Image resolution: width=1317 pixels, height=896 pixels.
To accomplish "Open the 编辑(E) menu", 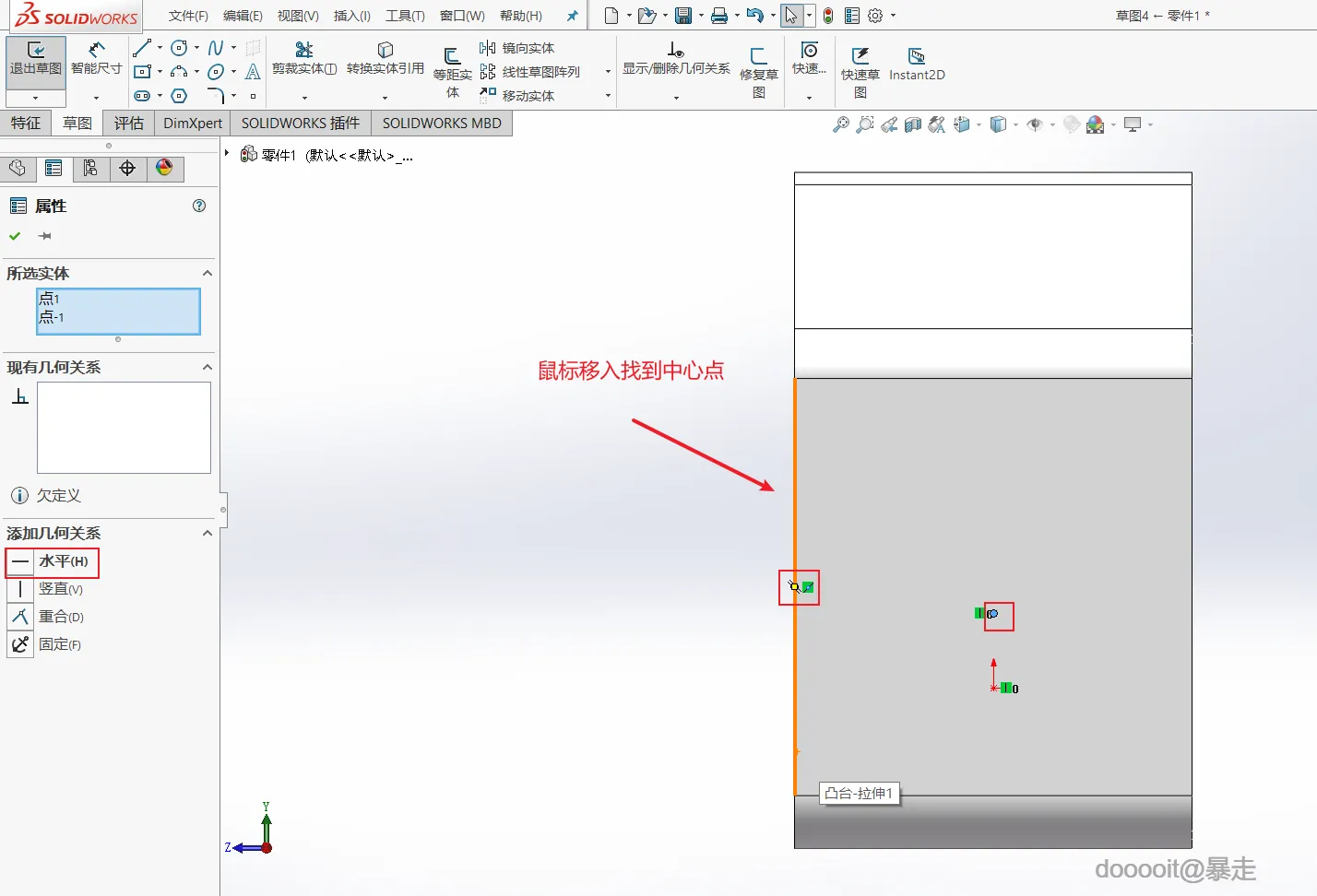I will (243, 16).
